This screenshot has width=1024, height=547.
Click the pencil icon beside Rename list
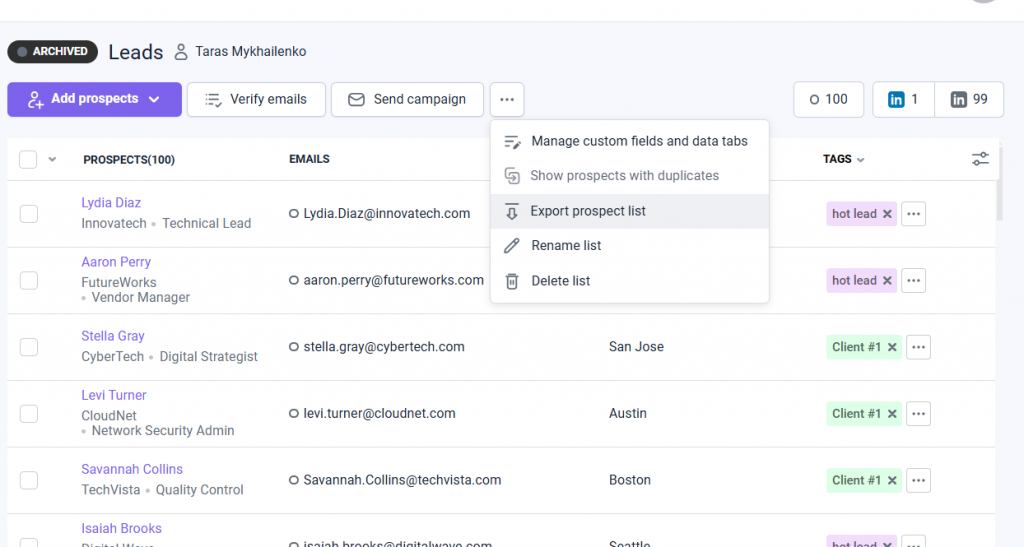point(512,245)
